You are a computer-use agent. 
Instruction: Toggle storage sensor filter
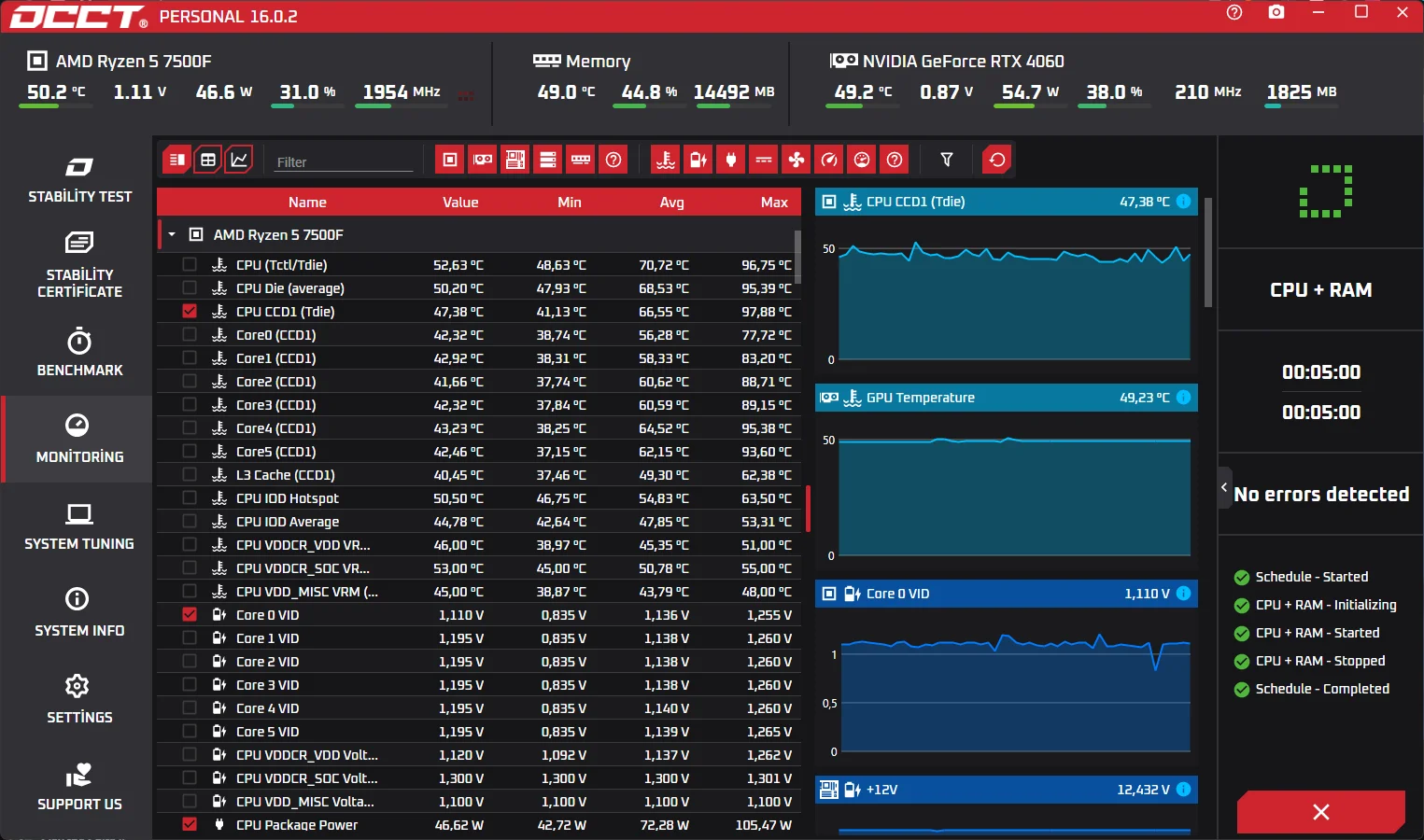548,160
